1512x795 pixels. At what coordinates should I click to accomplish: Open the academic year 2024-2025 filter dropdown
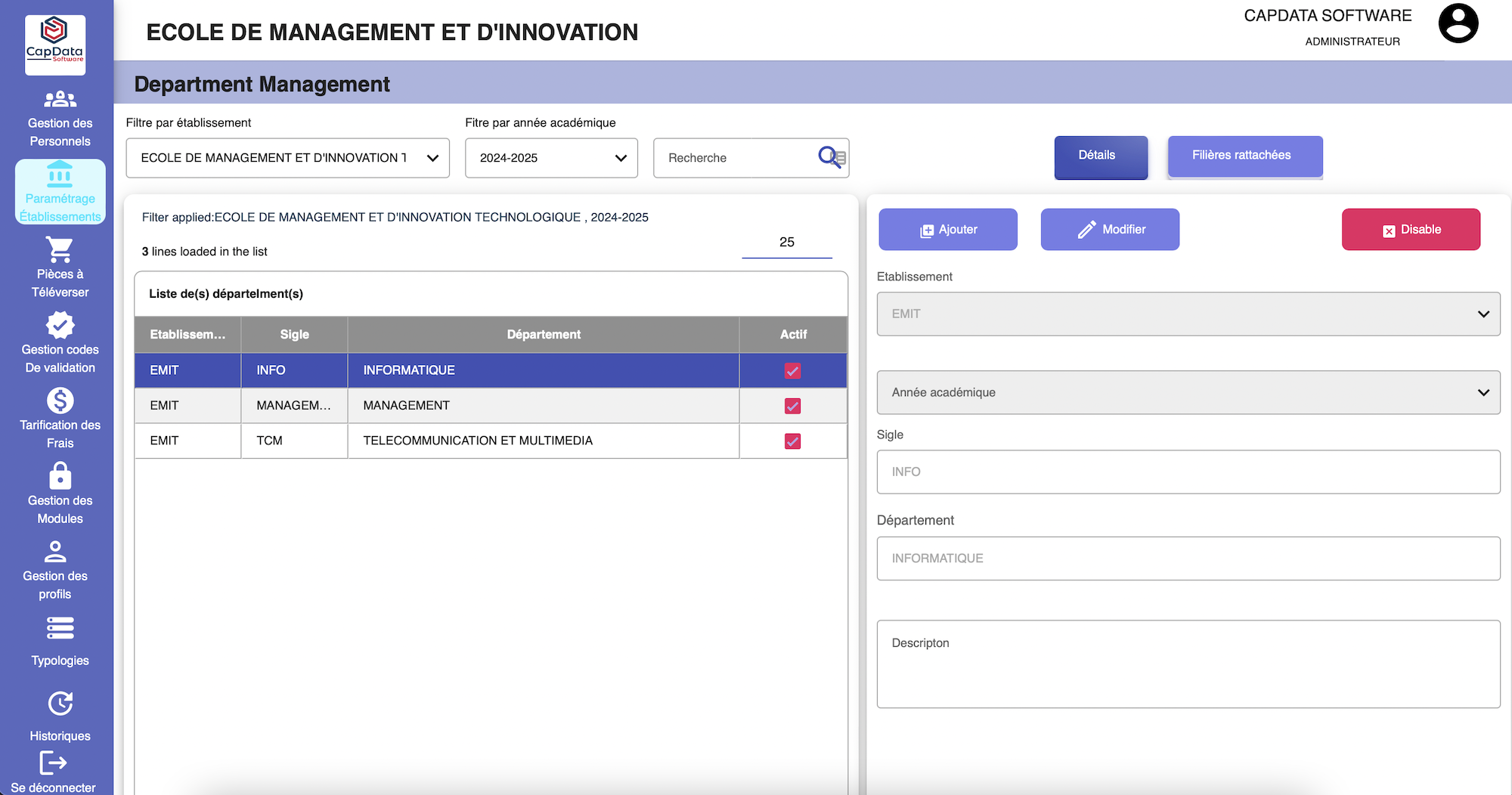tap(551, 158)
